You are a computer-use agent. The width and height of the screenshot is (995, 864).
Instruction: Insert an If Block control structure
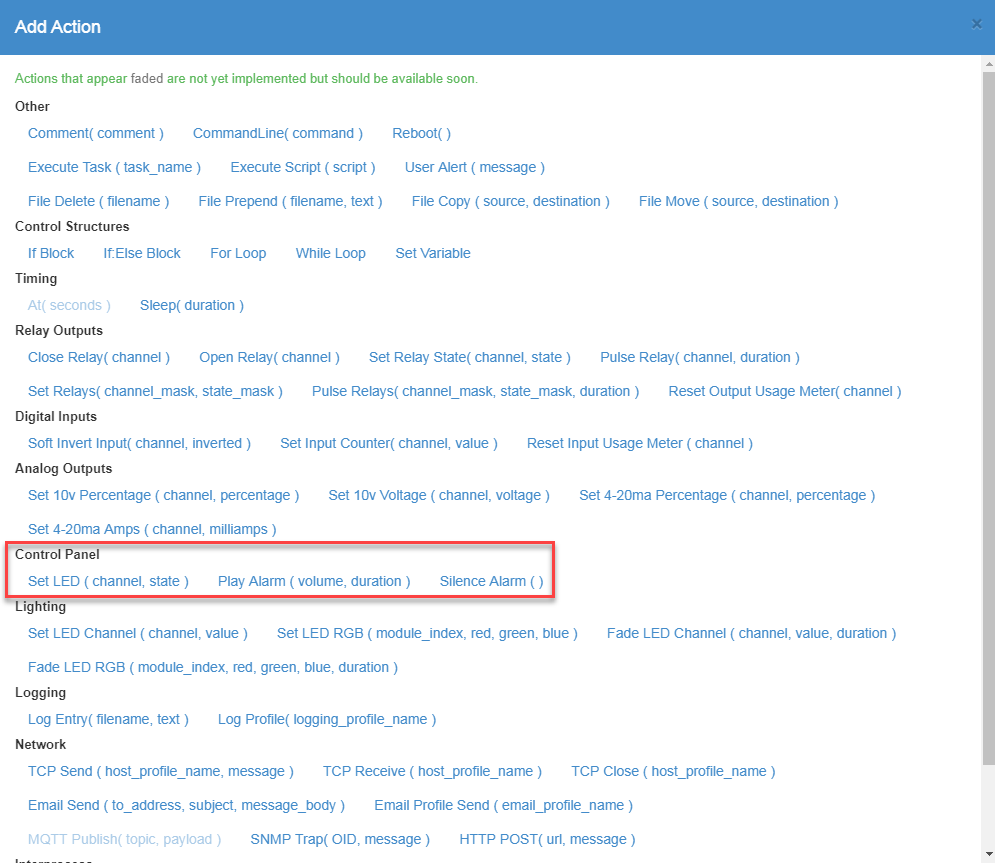pos(51,253)
